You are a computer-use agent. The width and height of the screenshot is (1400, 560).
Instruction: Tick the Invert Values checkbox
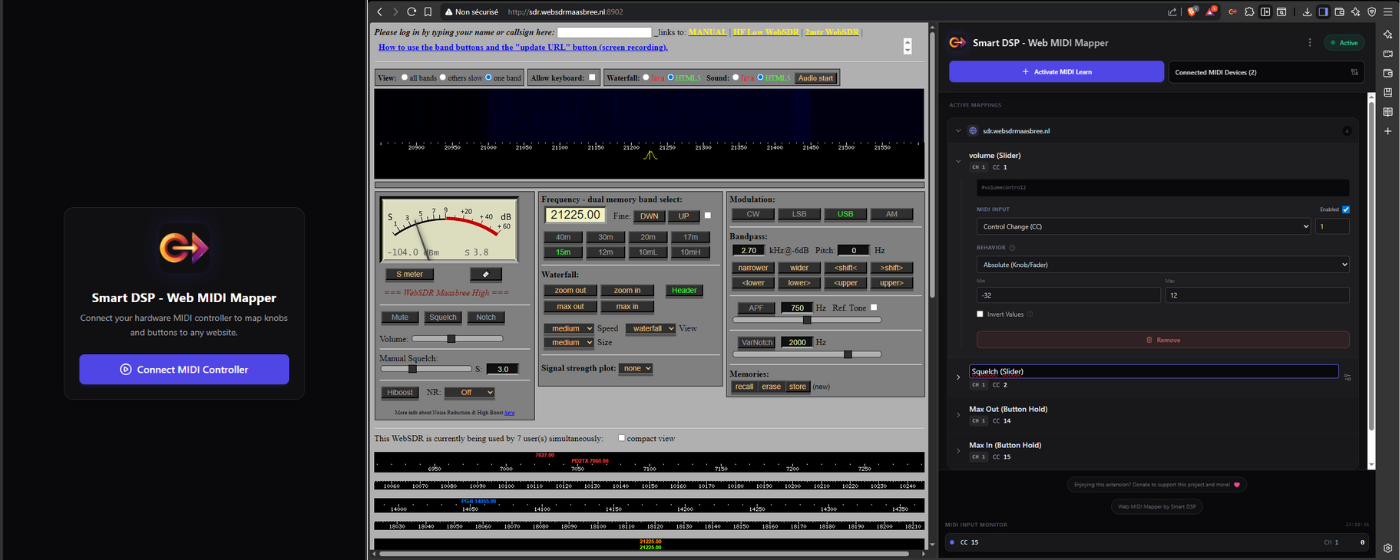pos(980,314)
